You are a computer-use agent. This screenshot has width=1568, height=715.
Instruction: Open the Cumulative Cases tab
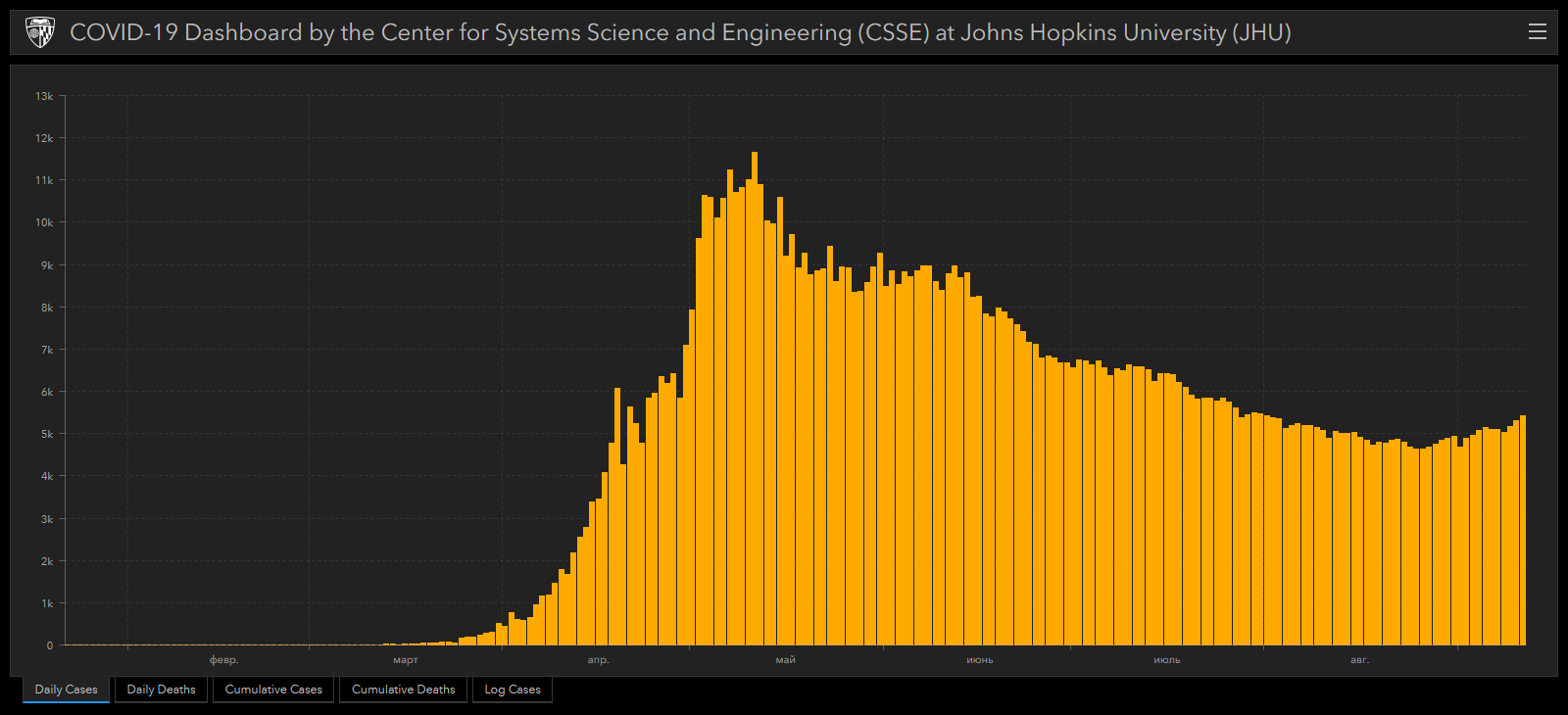point(273,690)
